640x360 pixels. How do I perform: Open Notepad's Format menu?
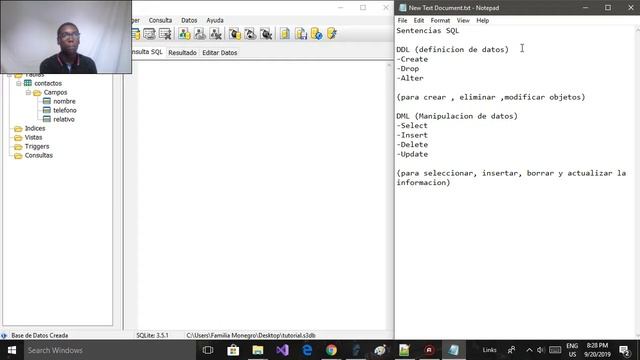point(440,20)
